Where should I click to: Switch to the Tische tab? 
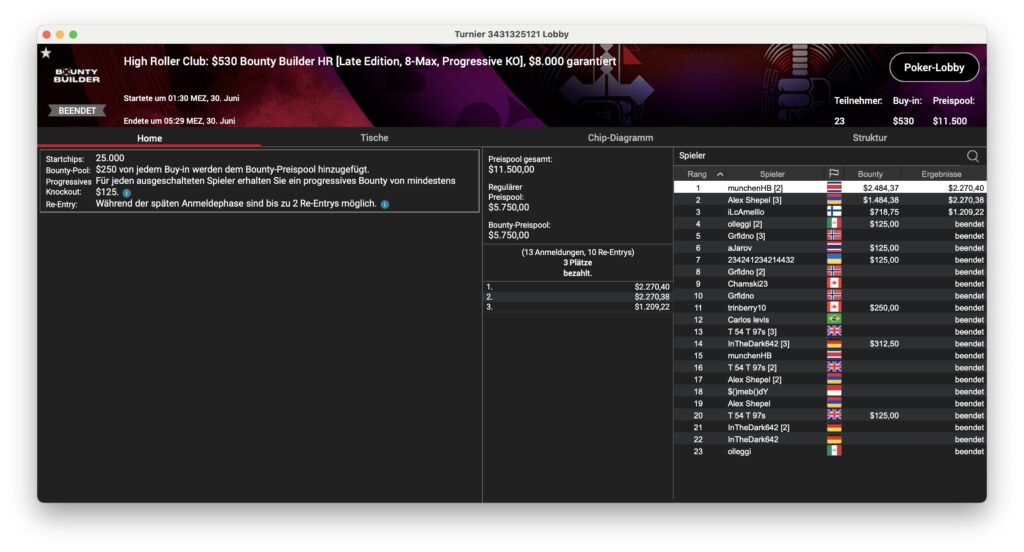374,138
